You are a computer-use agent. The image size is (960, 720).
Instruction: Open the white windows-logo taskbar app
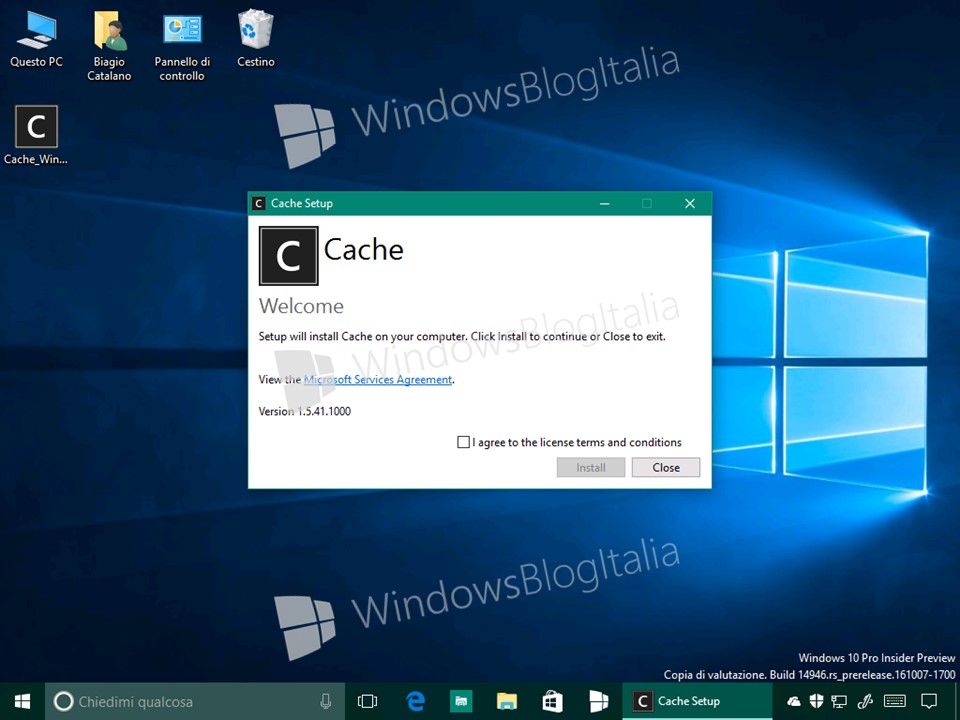click(598, 702)
